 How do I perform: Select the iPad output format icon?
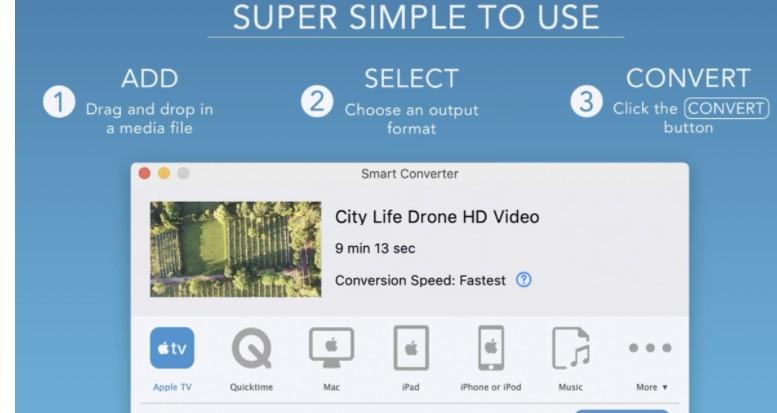click(411, 348)
